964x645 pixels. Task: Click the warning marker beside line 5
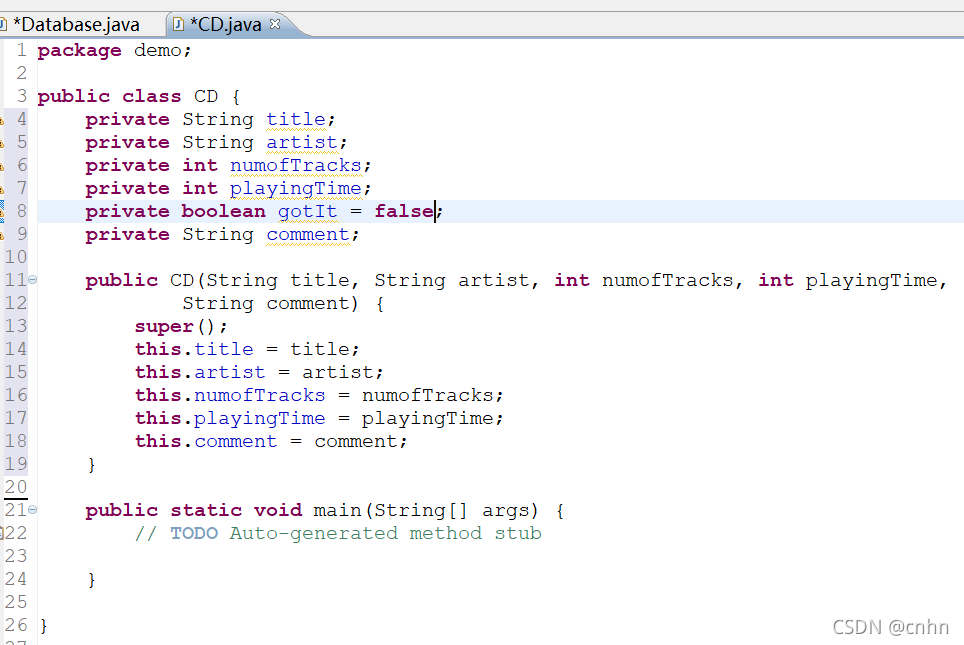6,141
